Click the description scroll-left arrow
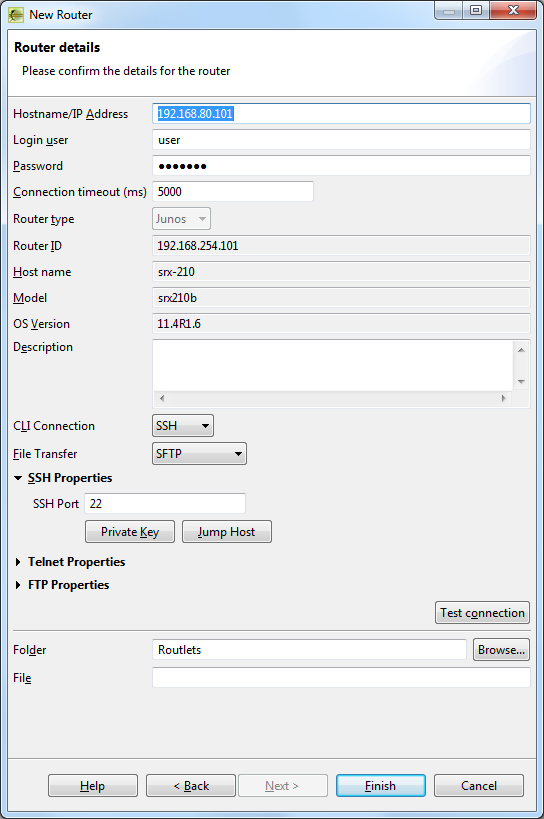 pos(162,399)
